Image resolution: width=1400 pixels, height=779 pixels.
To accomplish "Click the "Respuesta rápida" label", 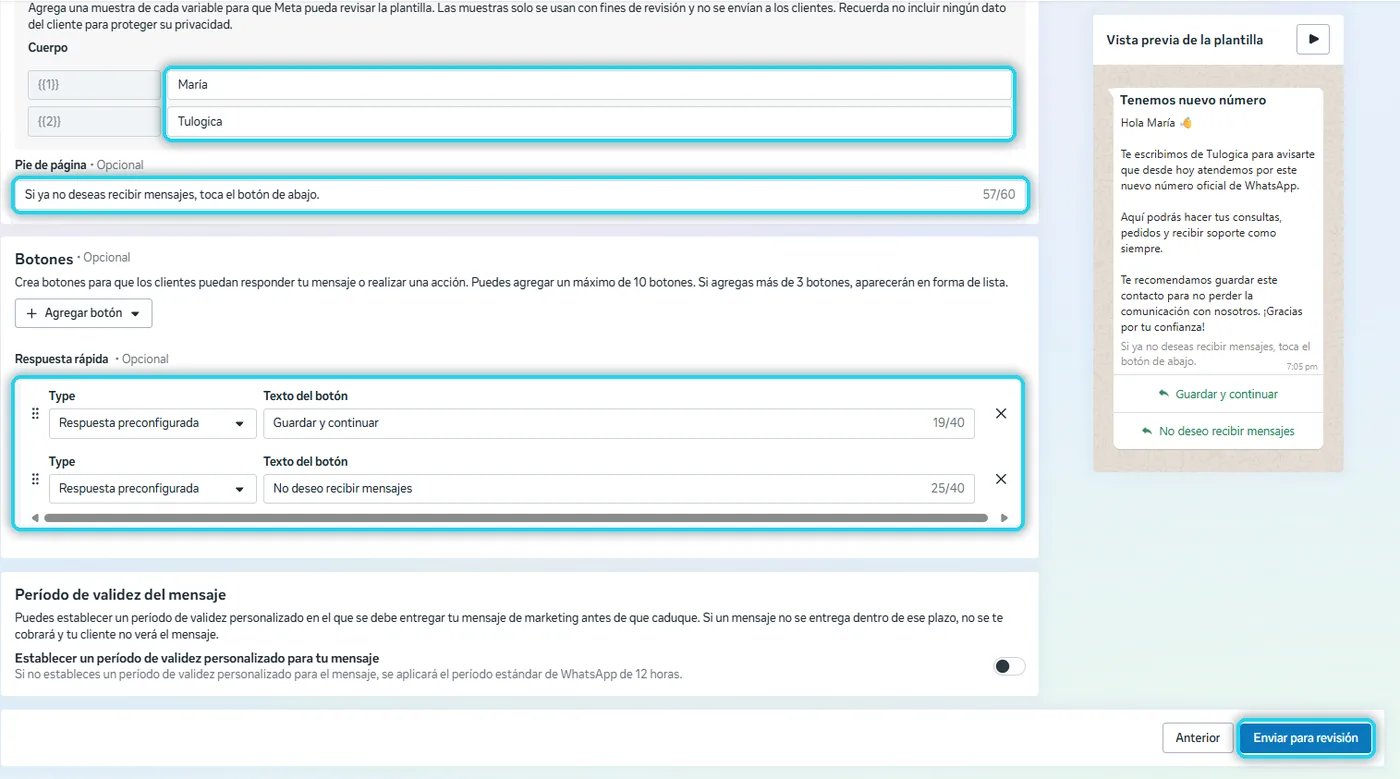I will [x=62, y=359].
